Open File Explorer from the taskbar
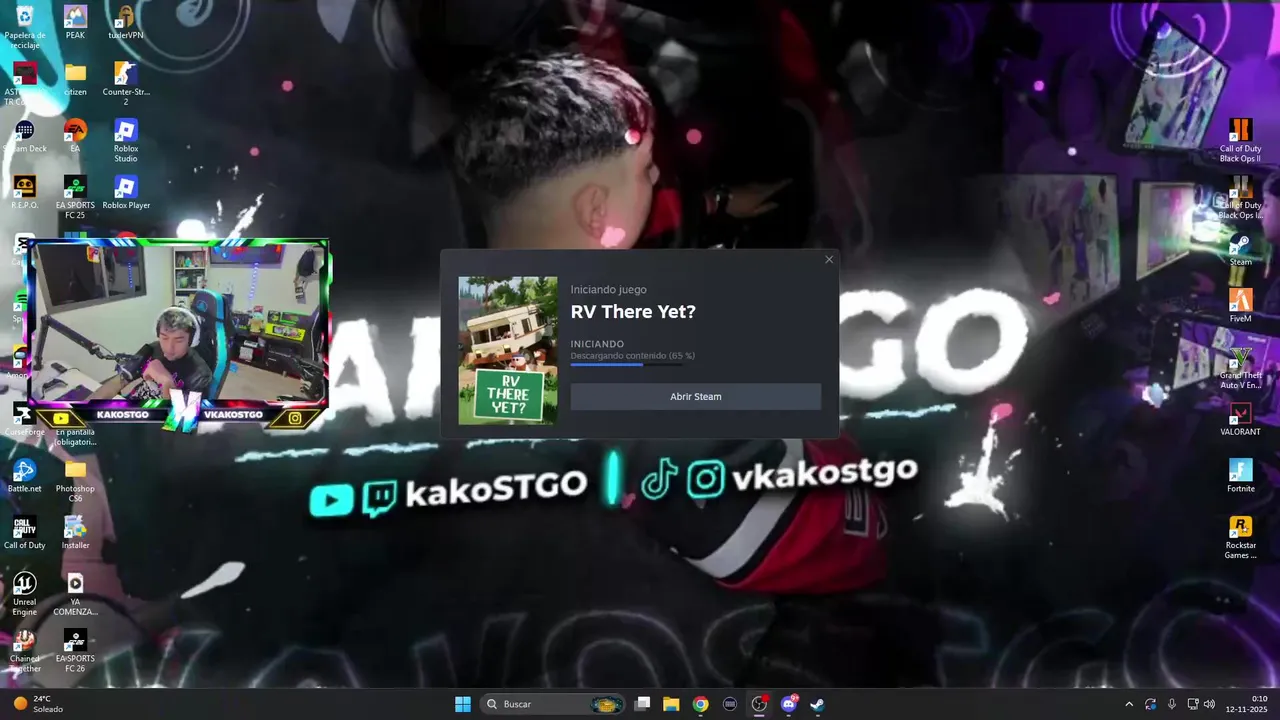 (x=671, y=704)
